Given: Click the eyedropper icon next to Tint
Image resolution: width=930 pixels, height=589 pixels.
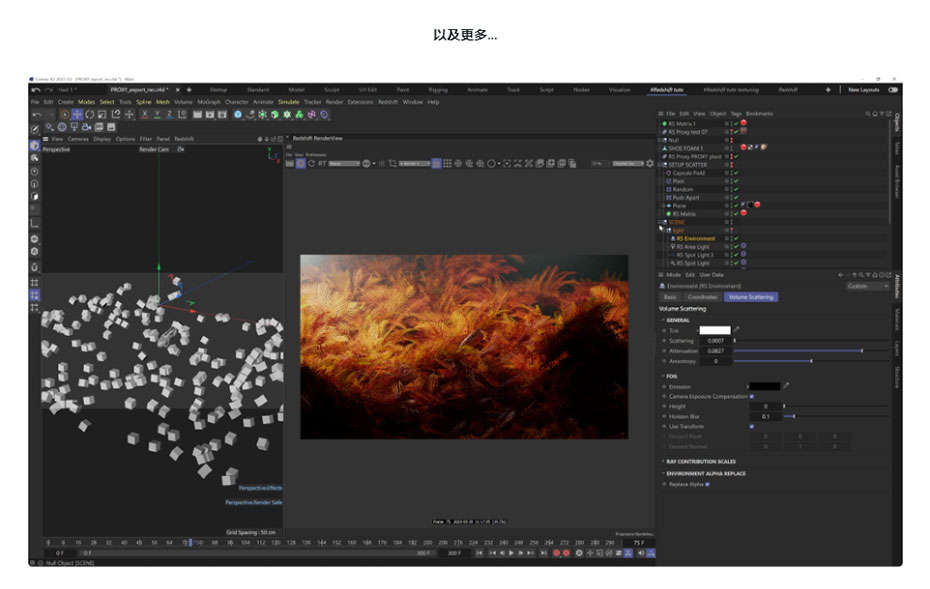Looking at the screenshot, I should click(737, 330).
